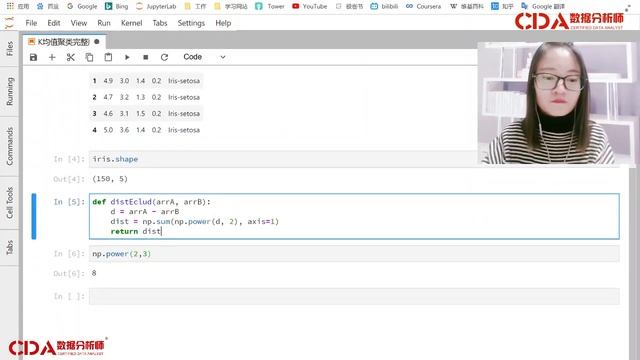
Task: Open the JupyterLab bookmark
Action: click(x=156, y=6)
